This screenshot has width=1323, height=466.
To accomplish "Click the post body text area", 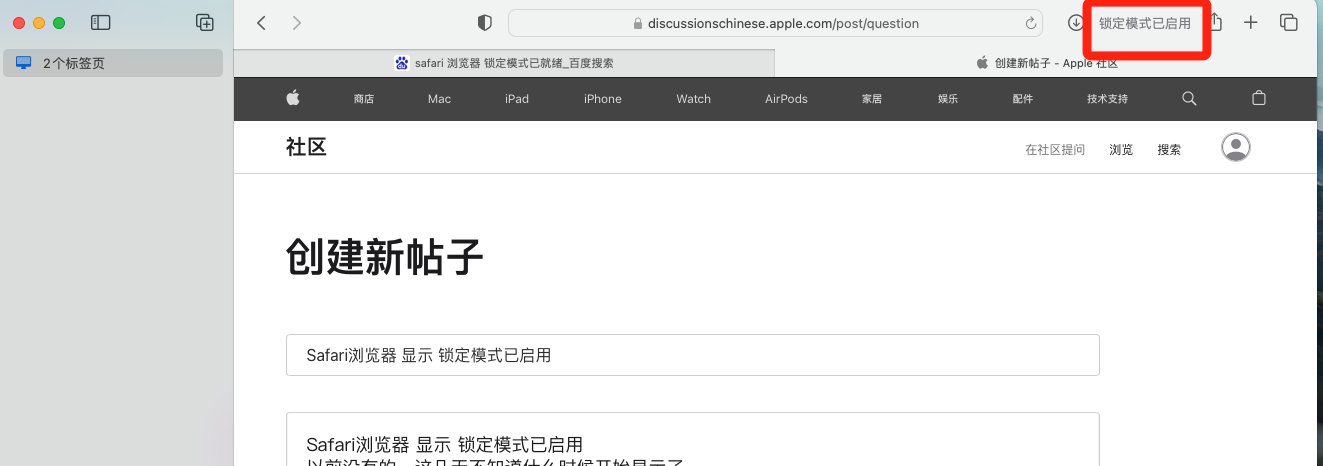I will click(692, 439).
